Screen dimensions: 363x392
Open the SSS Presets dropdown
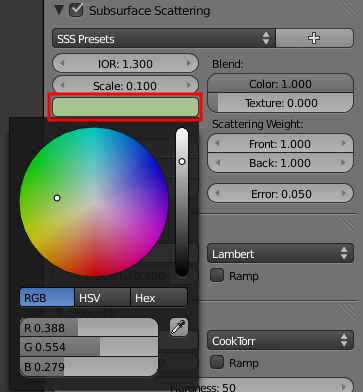pos(164,38)
